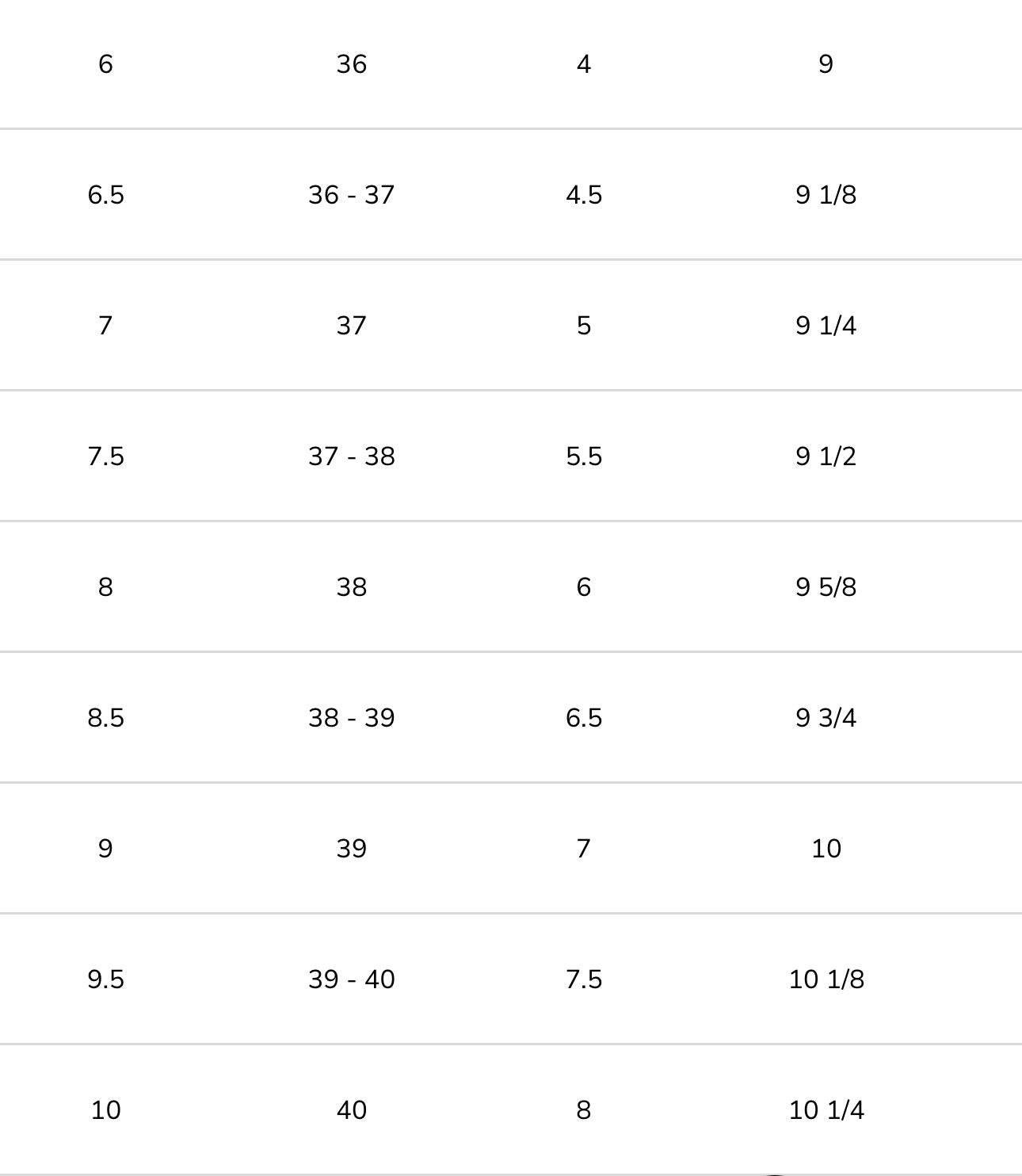Image resolution: width=1022 pixels, height=1176 pixels.
Task: Select the size 40 cell
Action: 351,1110
